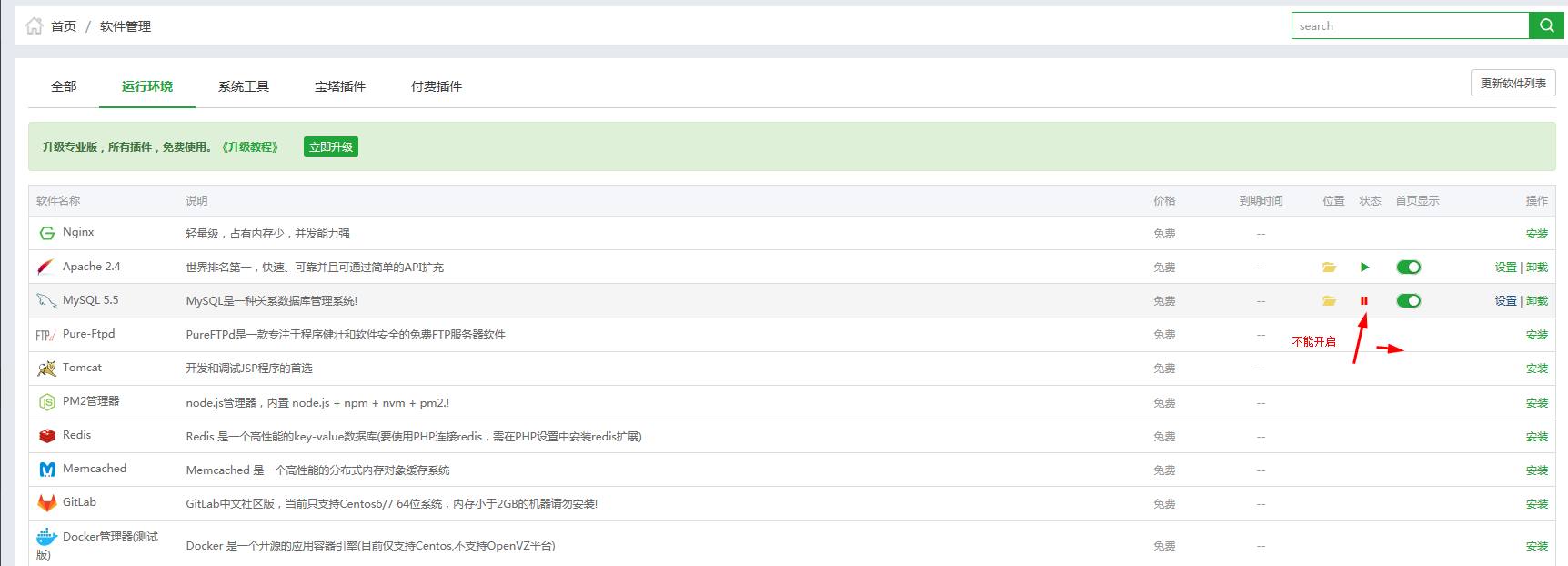Click the Memcached software name
Screen dimensions: 1568x566
coord(95,469)
